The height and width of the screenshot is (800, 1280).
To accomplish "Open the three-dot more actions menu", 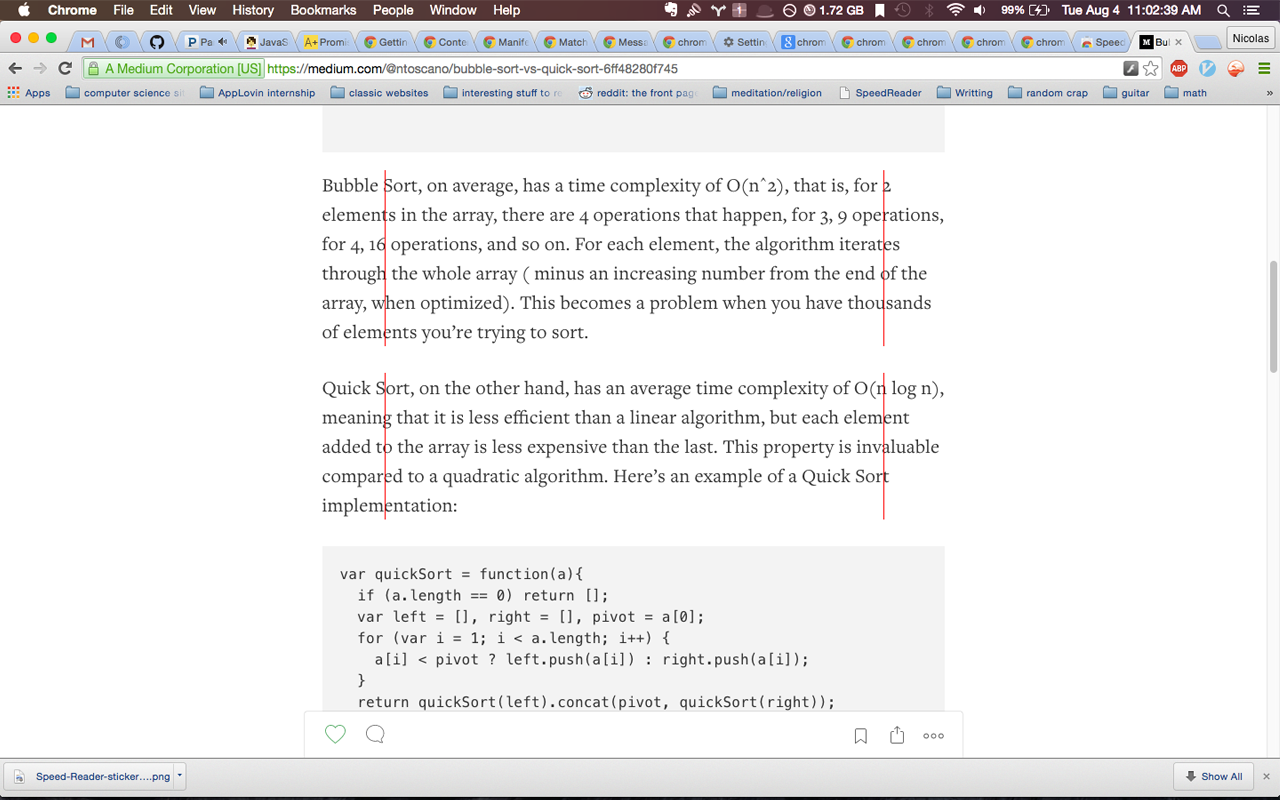I will 933,735.
